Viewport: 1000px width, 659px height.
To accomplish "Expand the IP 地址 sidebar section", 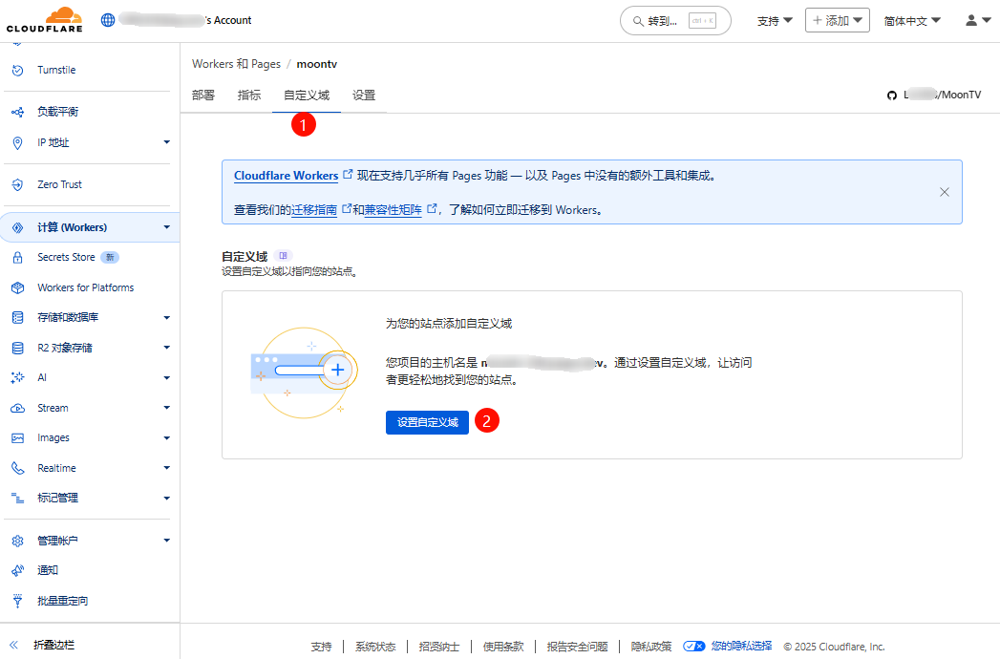I will pos(166,143).
